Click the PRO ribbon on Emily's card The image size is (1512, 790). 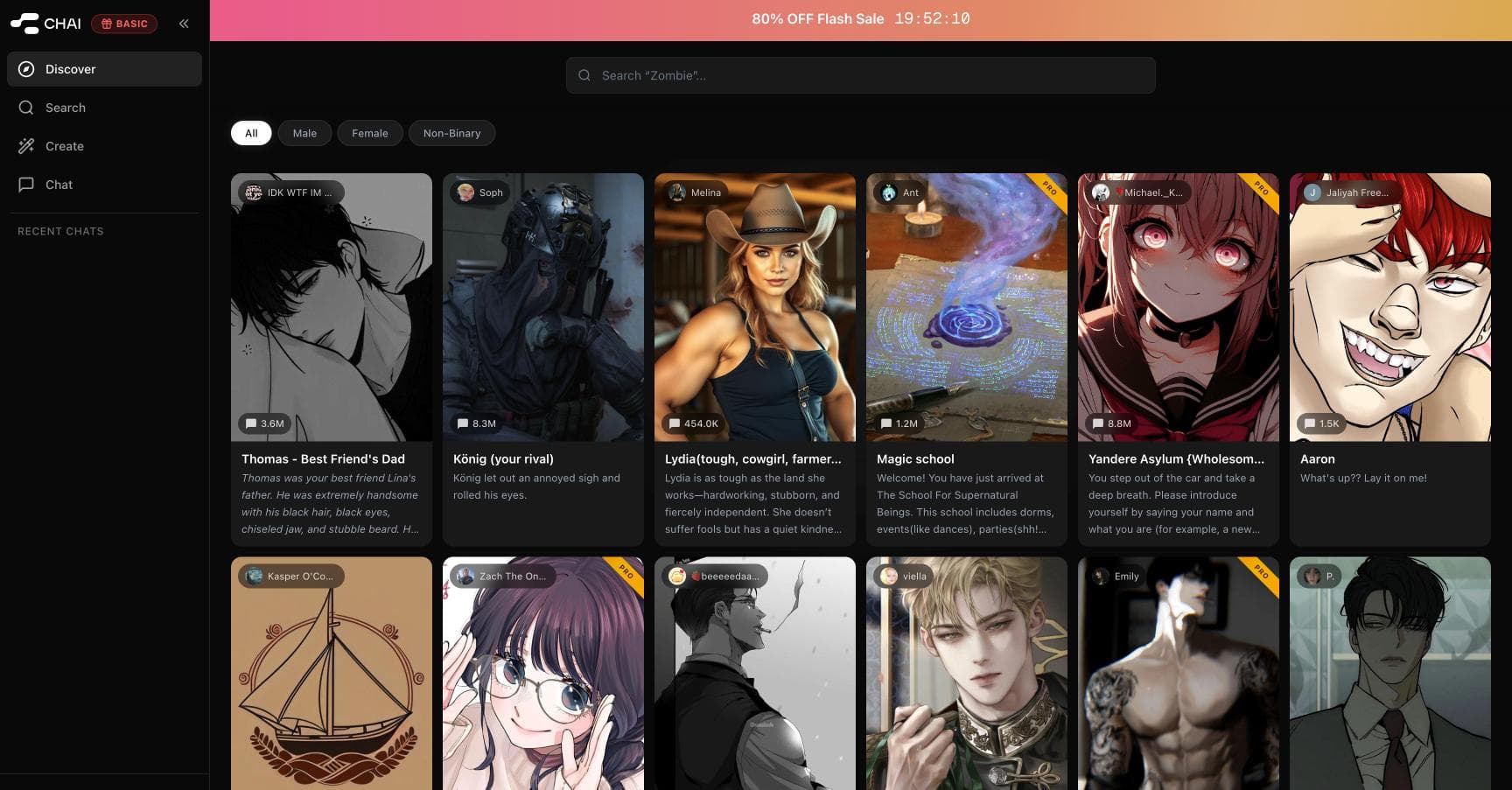(x=1260, y=573)
